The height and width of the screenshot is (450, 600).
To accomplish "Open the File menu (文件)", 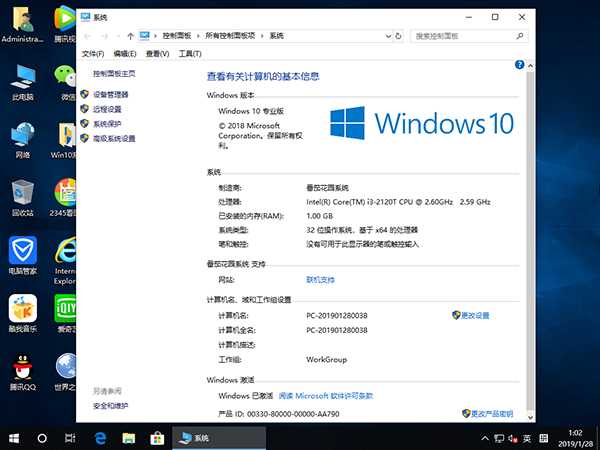I will point(93,54).
